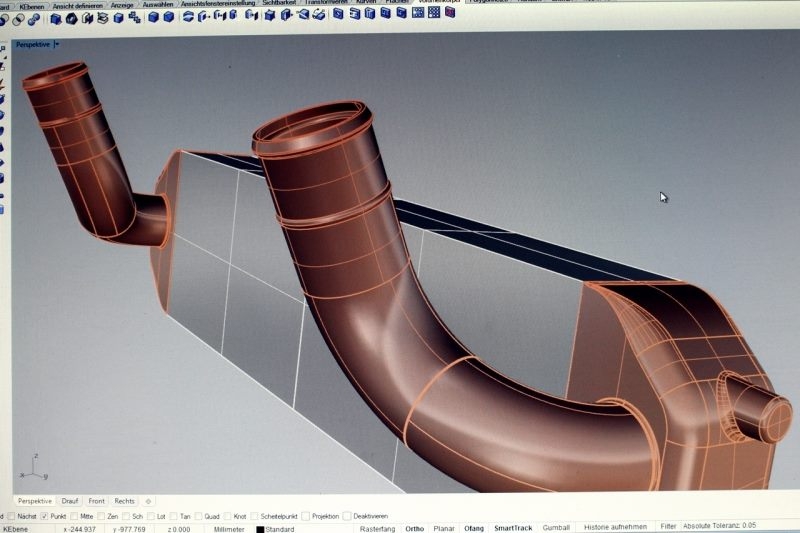Toggle Ortho mode in the status bar
This screenshot has height=533, width=800.
pyautogui.click(x=415, y=527)
